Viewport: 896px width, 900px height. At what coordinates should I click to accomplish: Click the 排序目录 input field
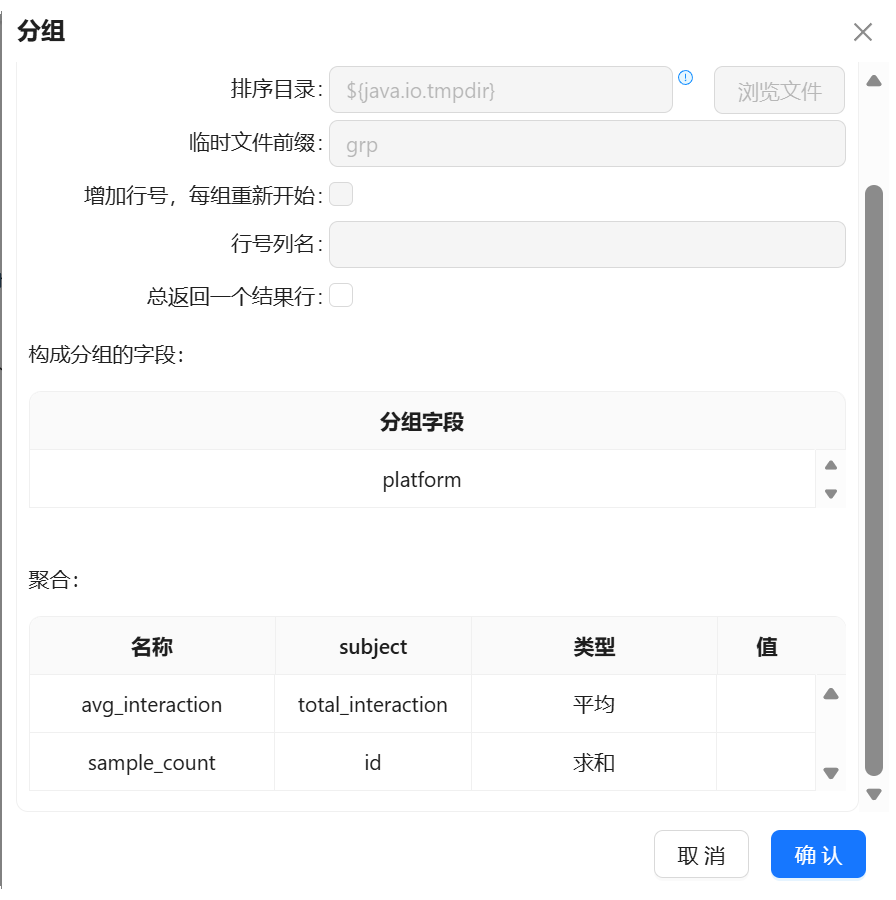[x=501, y=90]
